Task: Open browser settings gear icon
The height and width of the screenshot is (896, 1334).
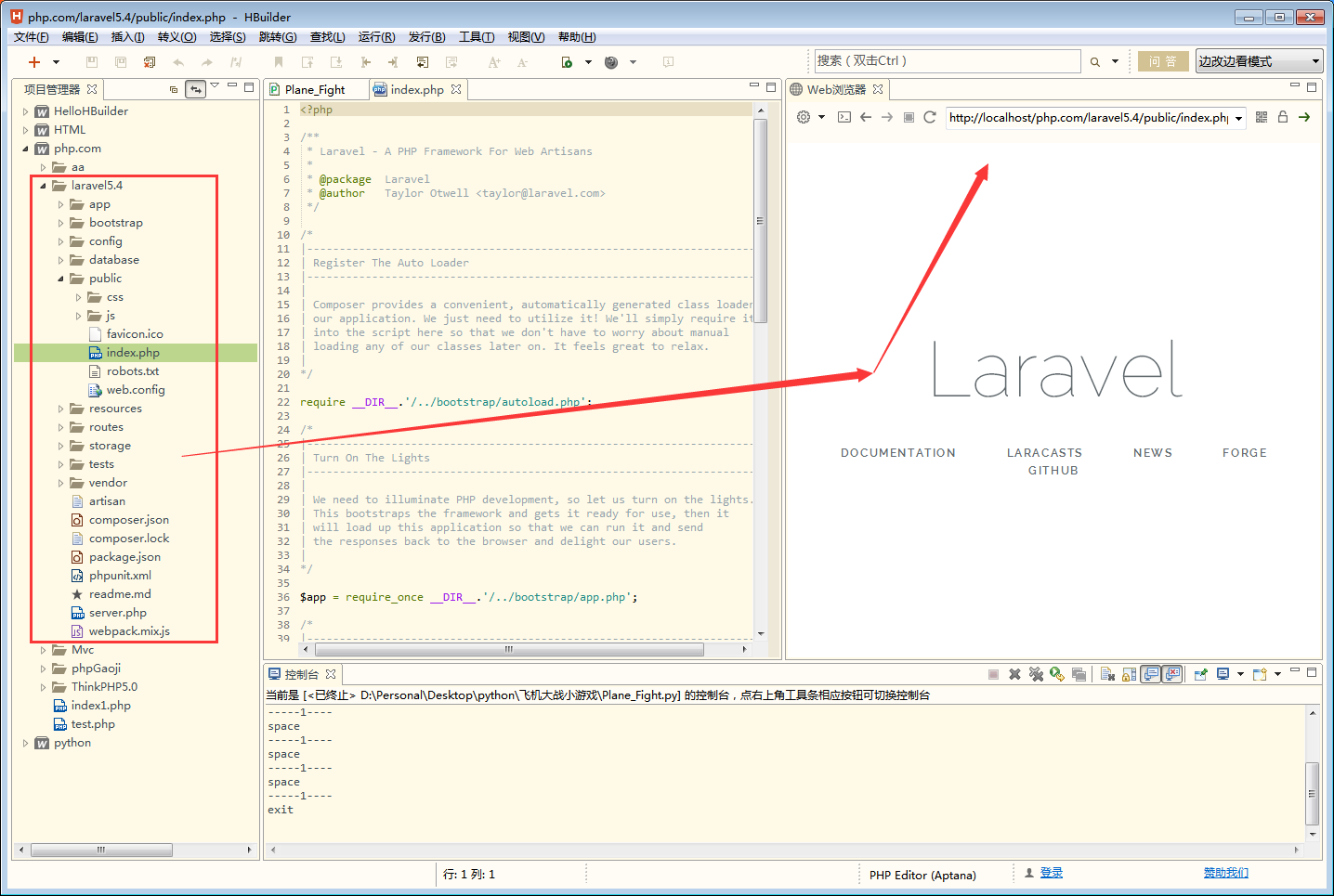Action: (x=804, y=117)
